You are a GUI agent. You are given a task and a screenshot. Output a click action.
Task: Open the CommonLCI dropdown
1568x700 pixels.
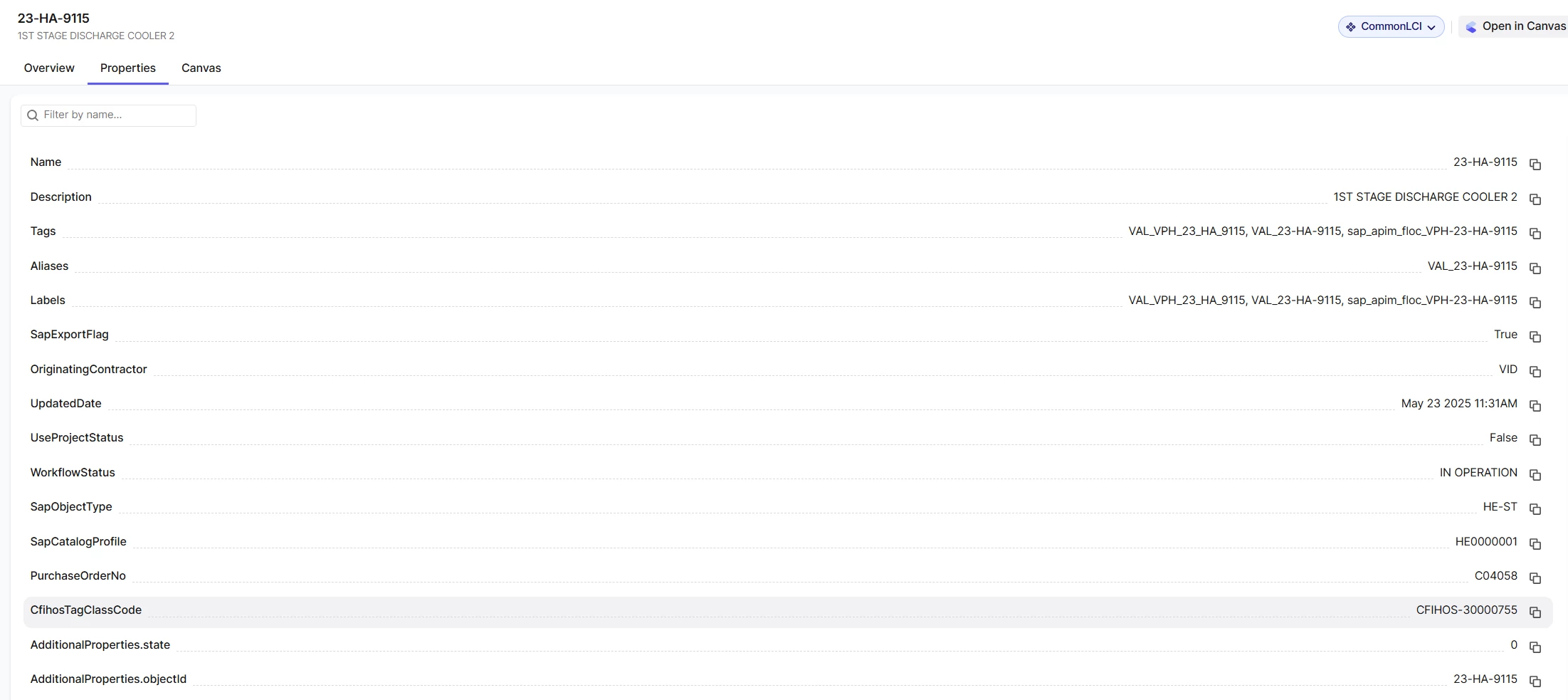point(1391,26)
